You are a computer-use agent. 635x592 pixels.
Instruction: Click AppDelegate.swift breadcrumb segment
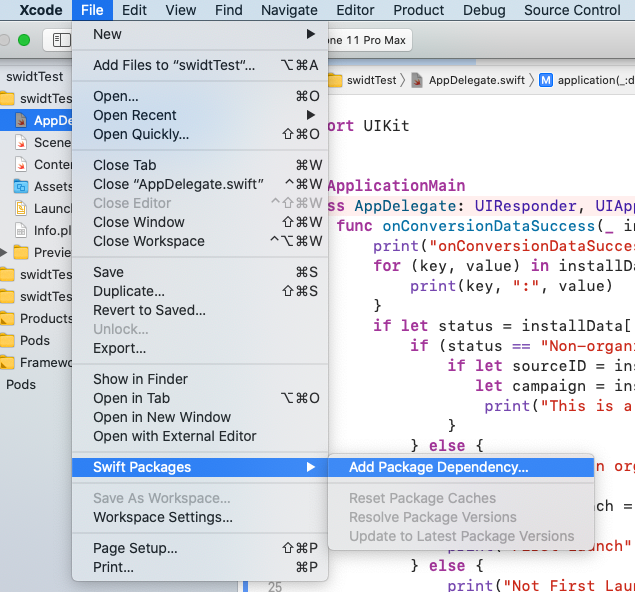coord(477,80)
